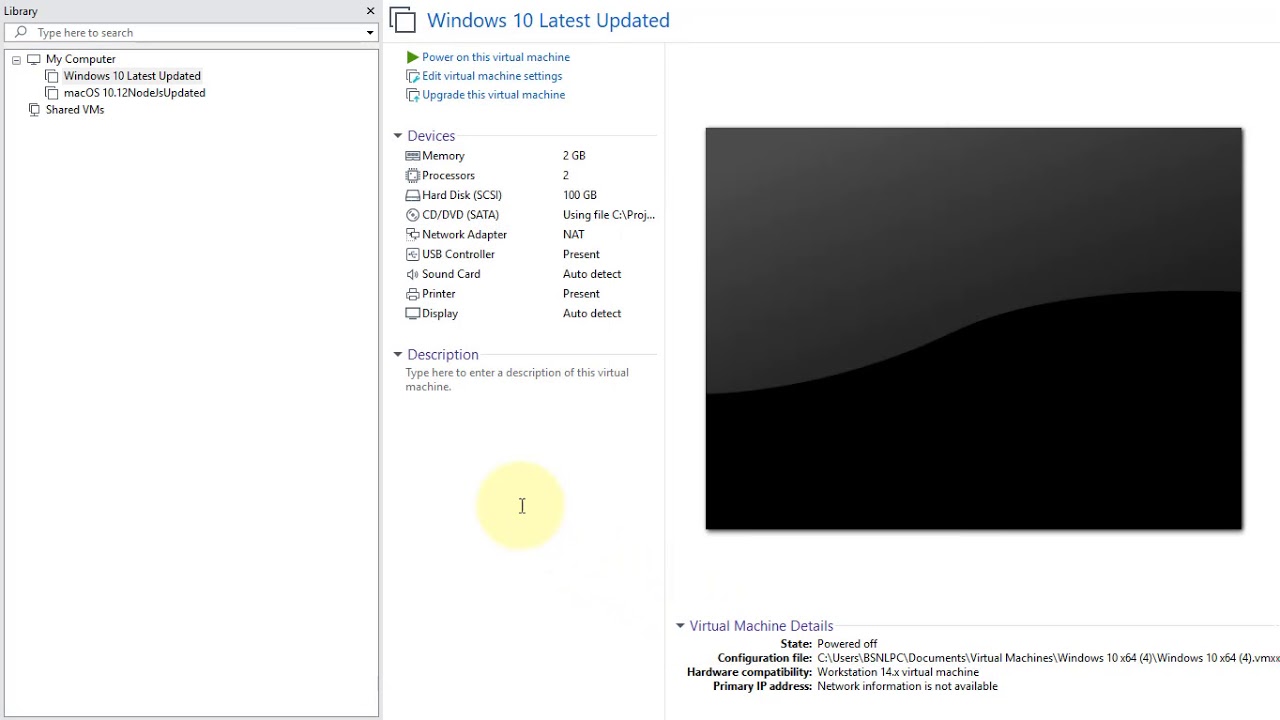This screenshot has width=1280, height=720.
Task: Click the VM icon beside the title
Action: (x=402, y=20)
